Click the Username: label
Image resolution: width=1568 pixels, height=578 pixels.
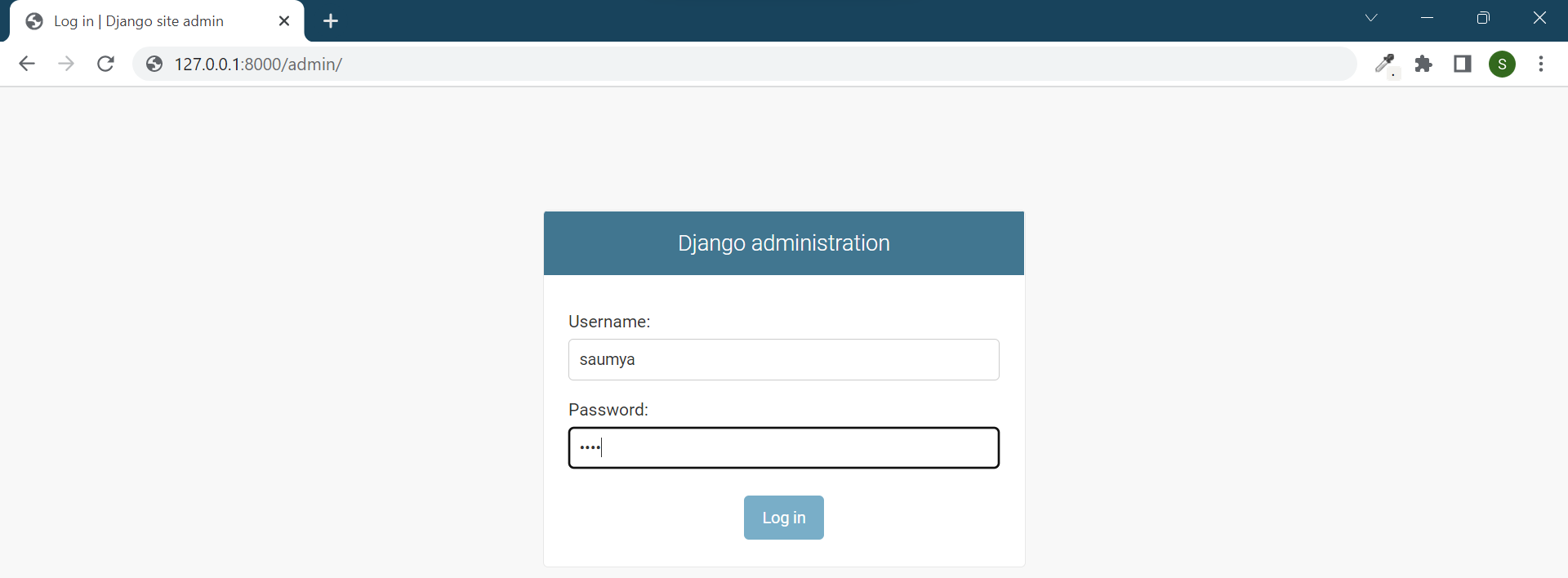coord(609,322)
